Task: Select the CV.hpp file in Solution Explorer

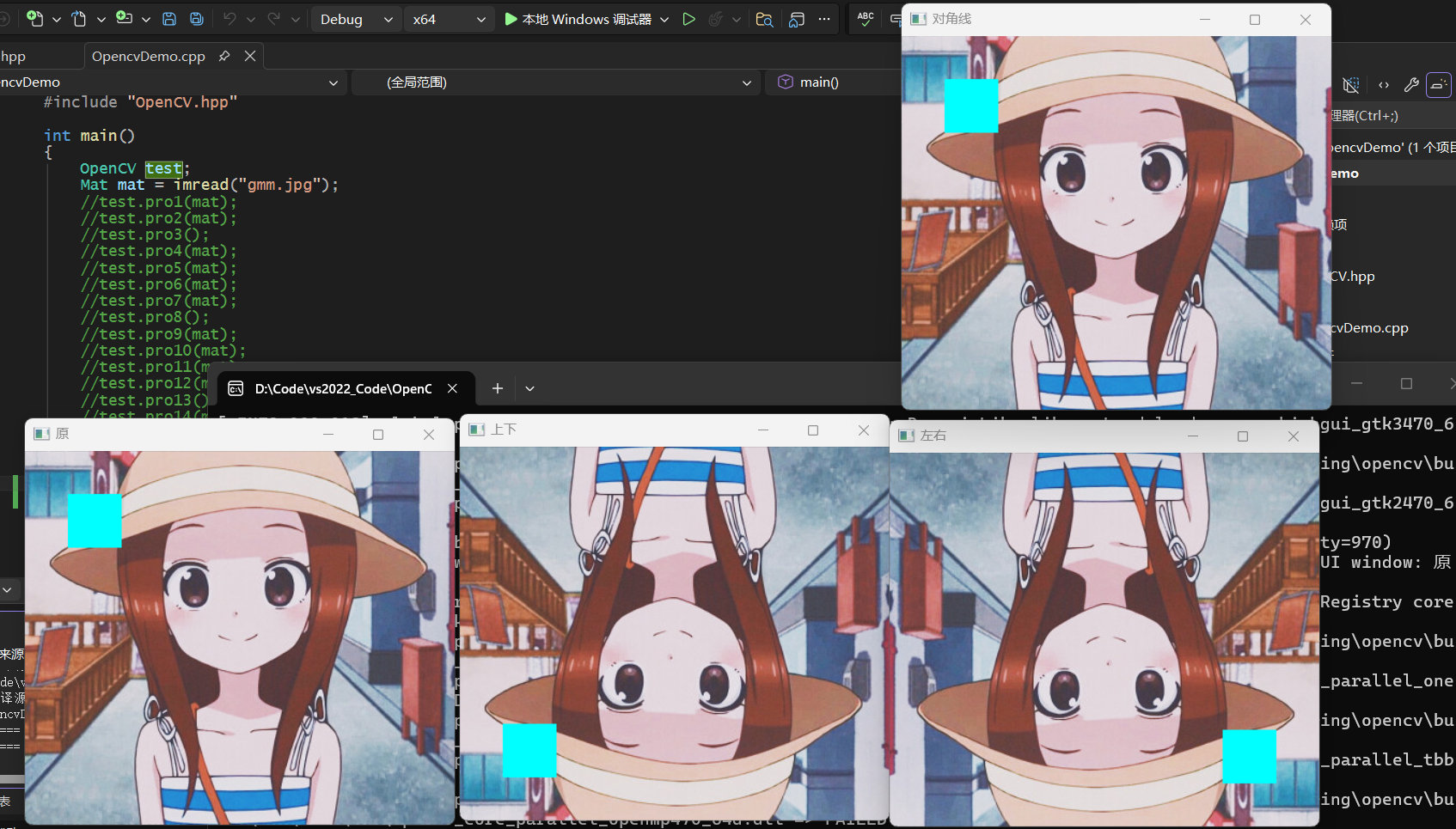Action: [1353, 277]
